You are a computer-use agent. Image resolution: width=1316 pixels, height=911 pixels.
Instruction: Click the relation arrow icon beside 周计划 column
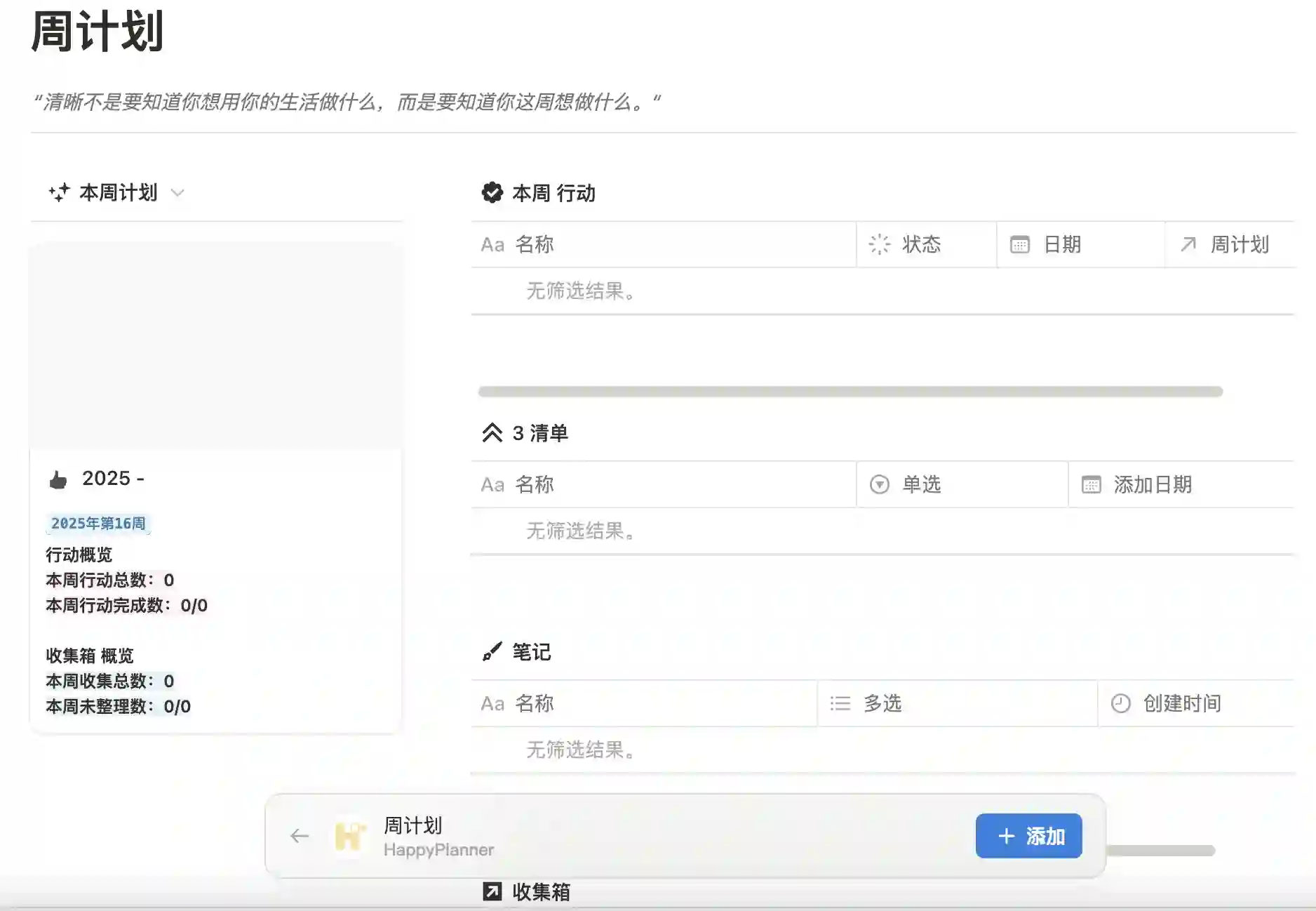coord(1188,244)
